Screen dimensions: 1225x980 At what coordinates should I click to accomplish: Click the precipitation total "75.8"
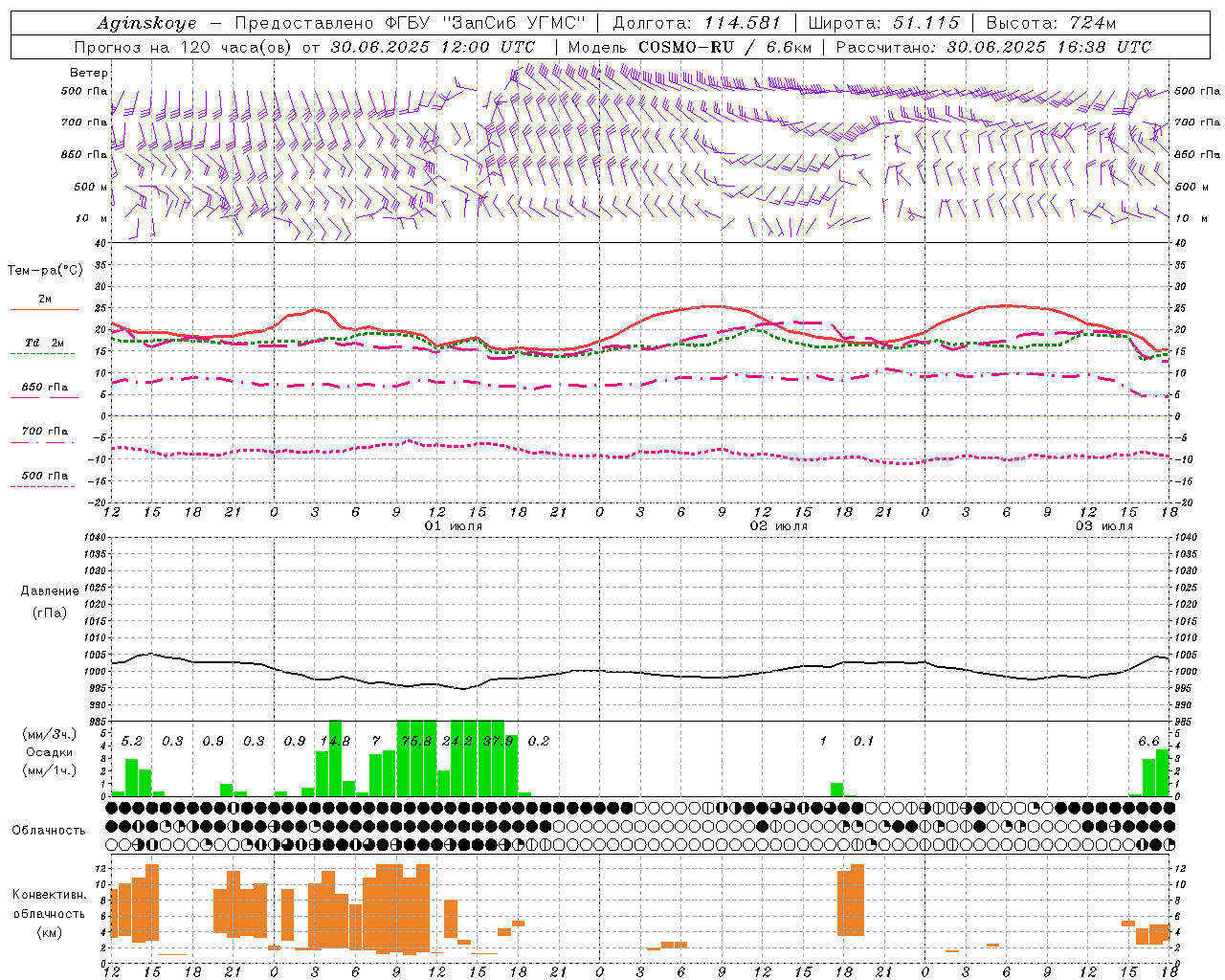(416, 741)
